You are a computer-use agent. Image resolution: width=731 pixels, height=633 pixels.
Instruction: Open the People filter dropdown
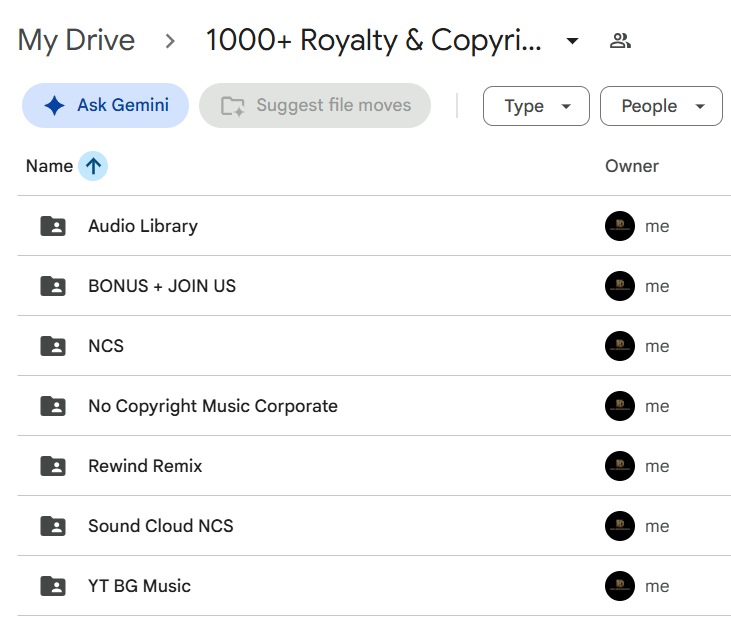661,106
